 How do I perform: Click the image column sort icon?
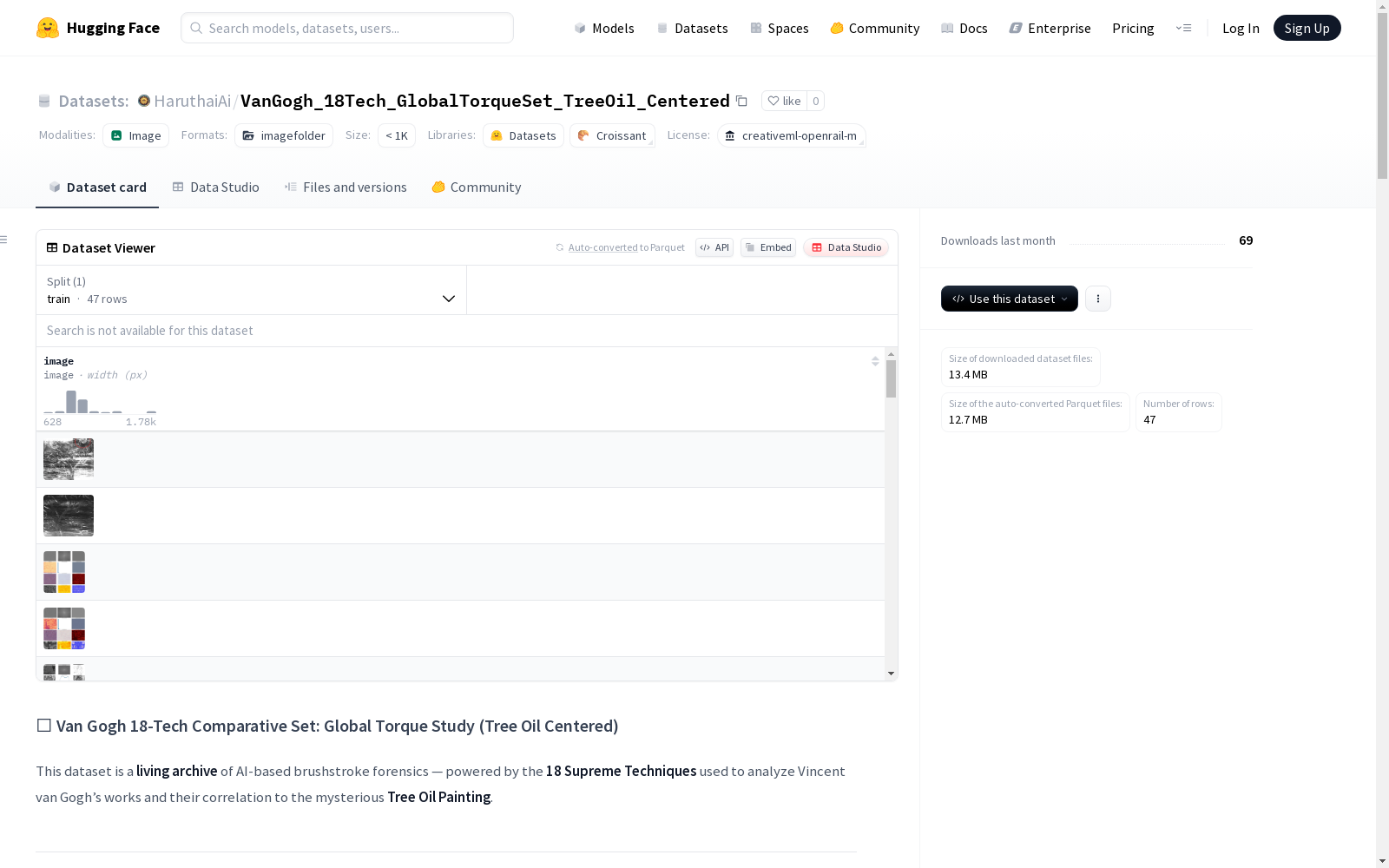pyautogui.click(x=875, y=361)
